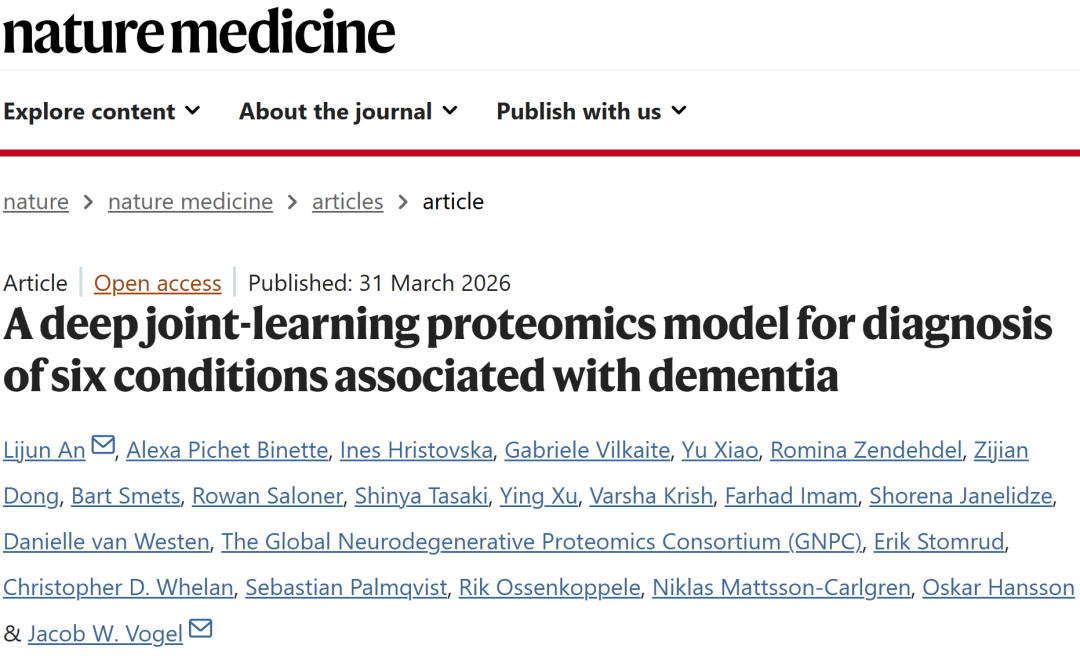This screenshot has width=1080, height=667.
Task: Navigate to the articles breadcrumb
Action: point(347,201)
